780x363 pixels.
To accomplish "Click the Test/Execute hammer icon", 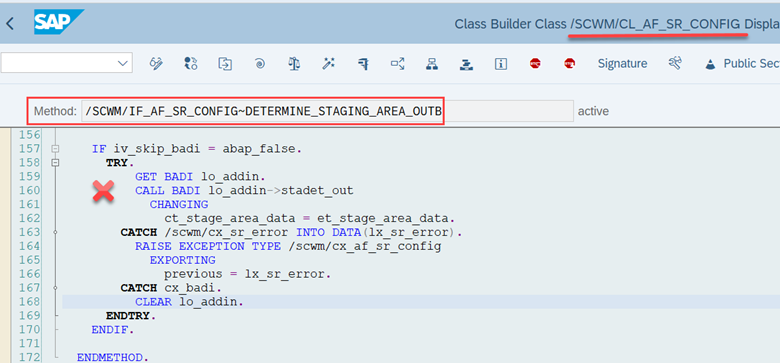I will (363, 63).
